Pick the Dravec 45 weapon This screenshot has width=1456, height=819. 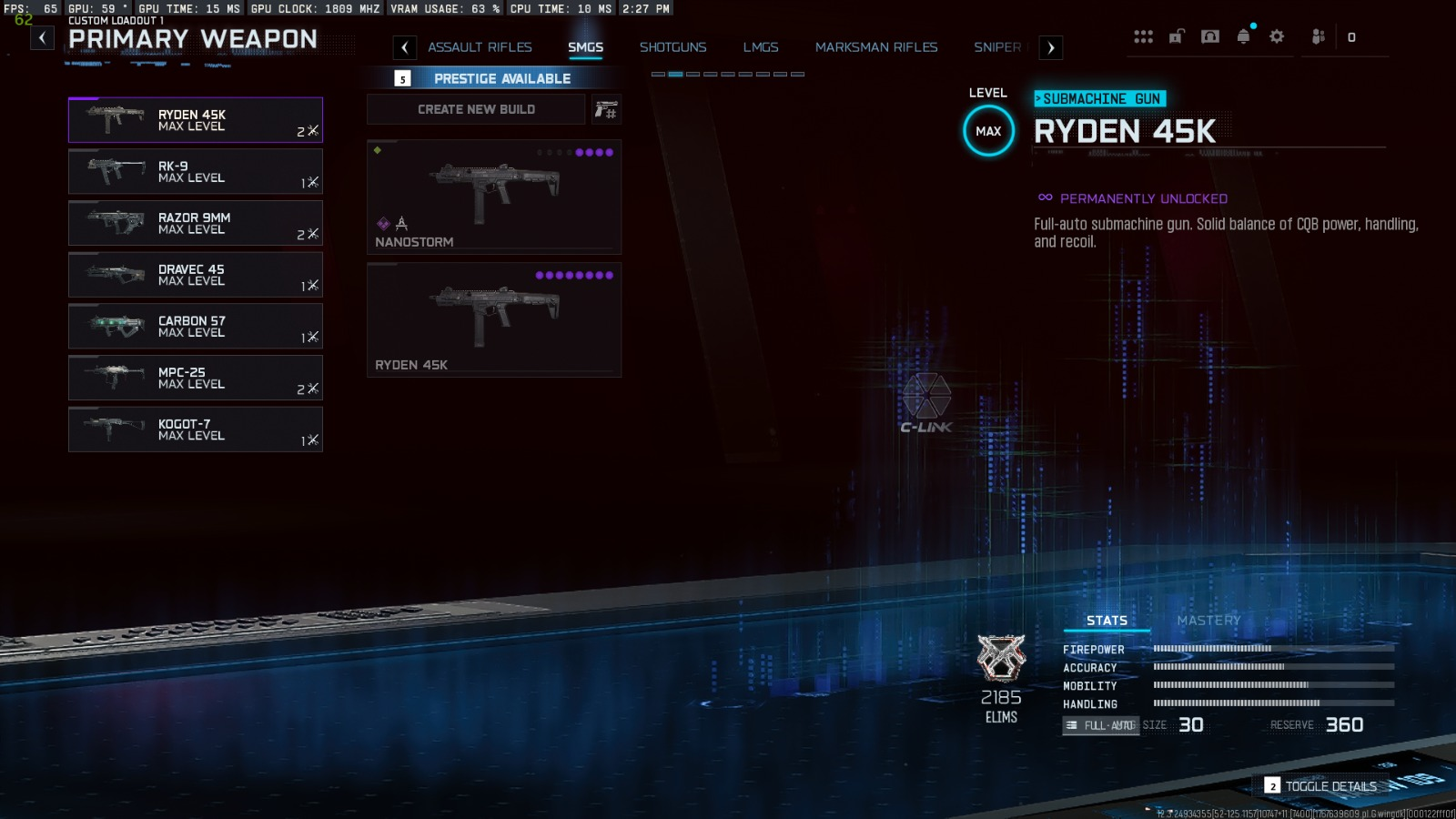(x=196, y=275)
